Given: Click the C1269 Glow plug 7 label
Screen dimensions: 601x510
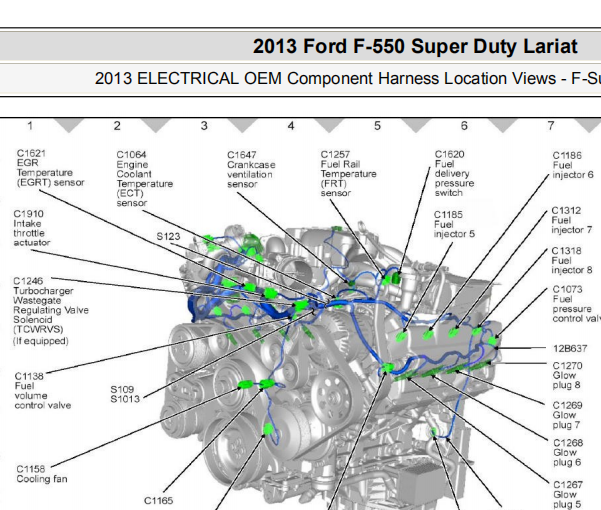Looking at the screenshot, I should [567, 415].
